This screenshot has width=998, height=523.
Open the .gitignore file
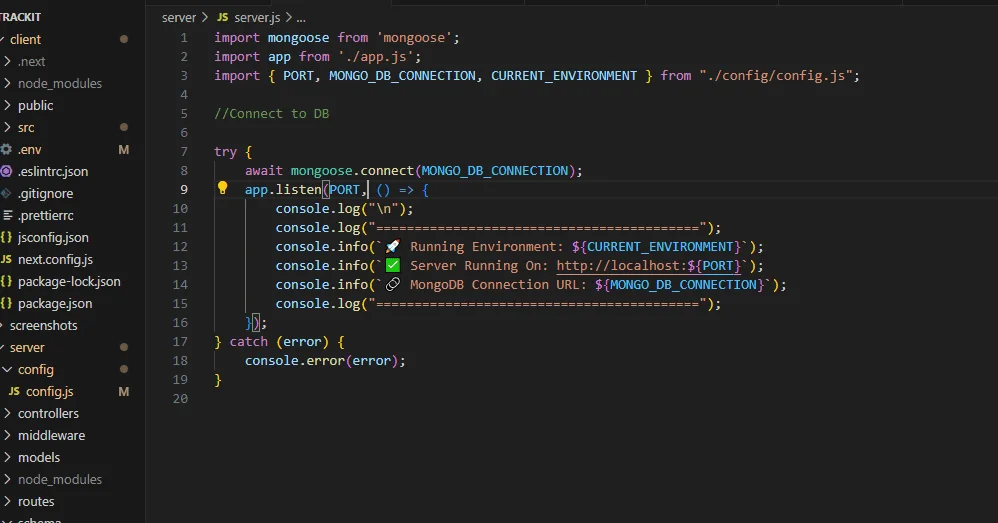[x=45, y=193]
